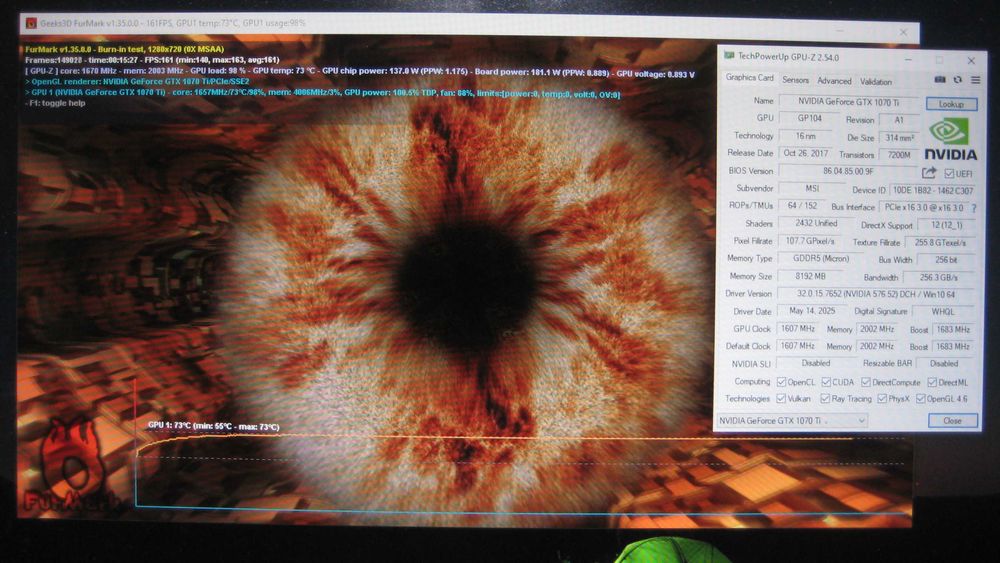Screen dimensions: 1000x563
Task: Close the GPU-Z window with X
Action: pyautogui.click(x=971, y=61)
